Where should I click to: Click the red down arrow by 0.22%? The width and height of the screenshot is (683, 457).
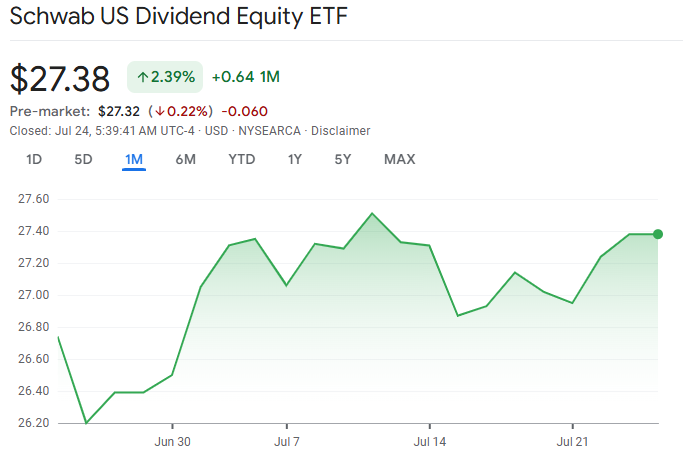[159, 112]
